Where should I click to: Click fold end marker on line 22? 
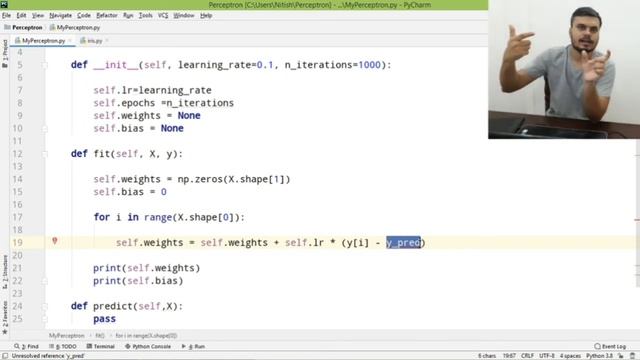[45, 281]
